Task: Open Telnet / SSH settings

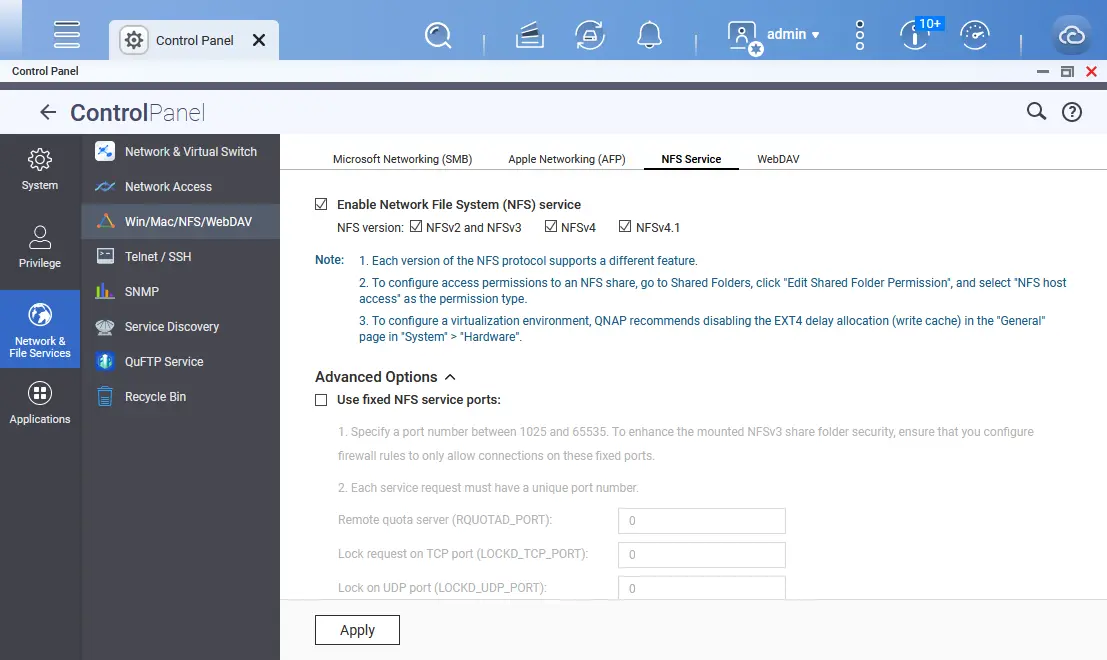Action: 181,256
